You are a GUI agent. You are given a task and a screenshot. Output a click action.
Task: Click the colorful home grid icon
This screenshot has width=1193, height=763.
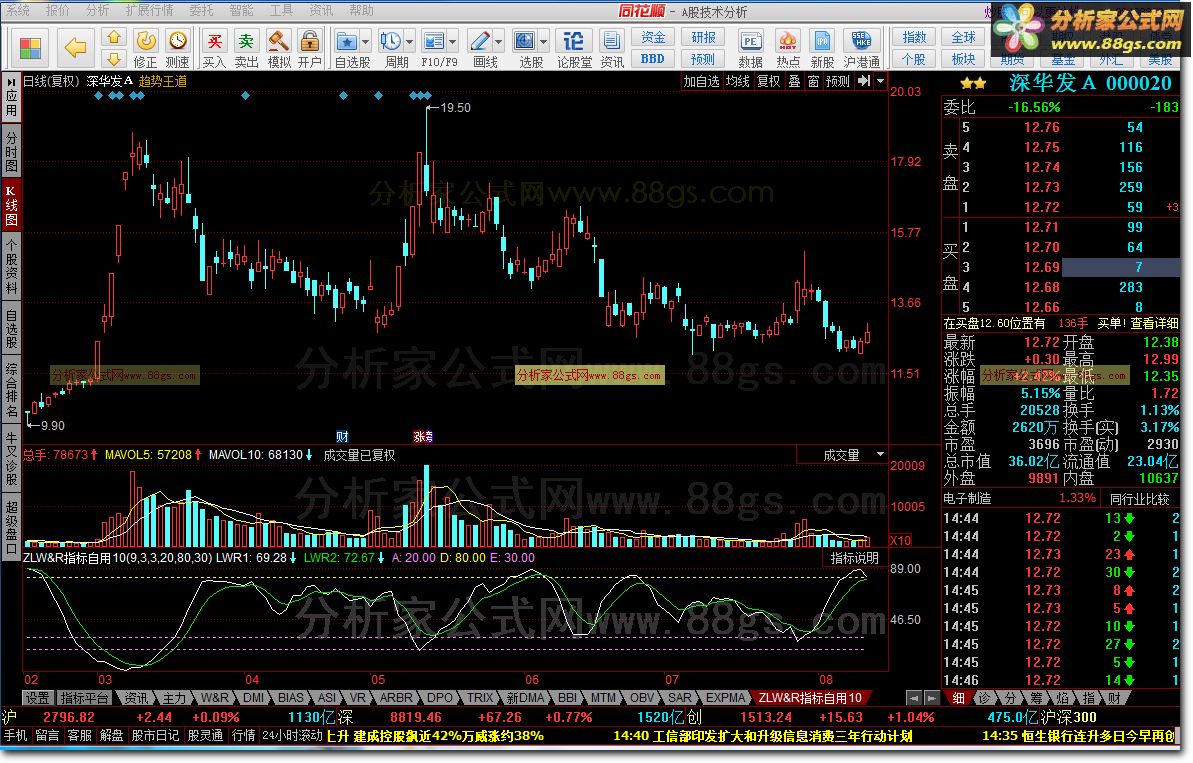pos(30,48)
